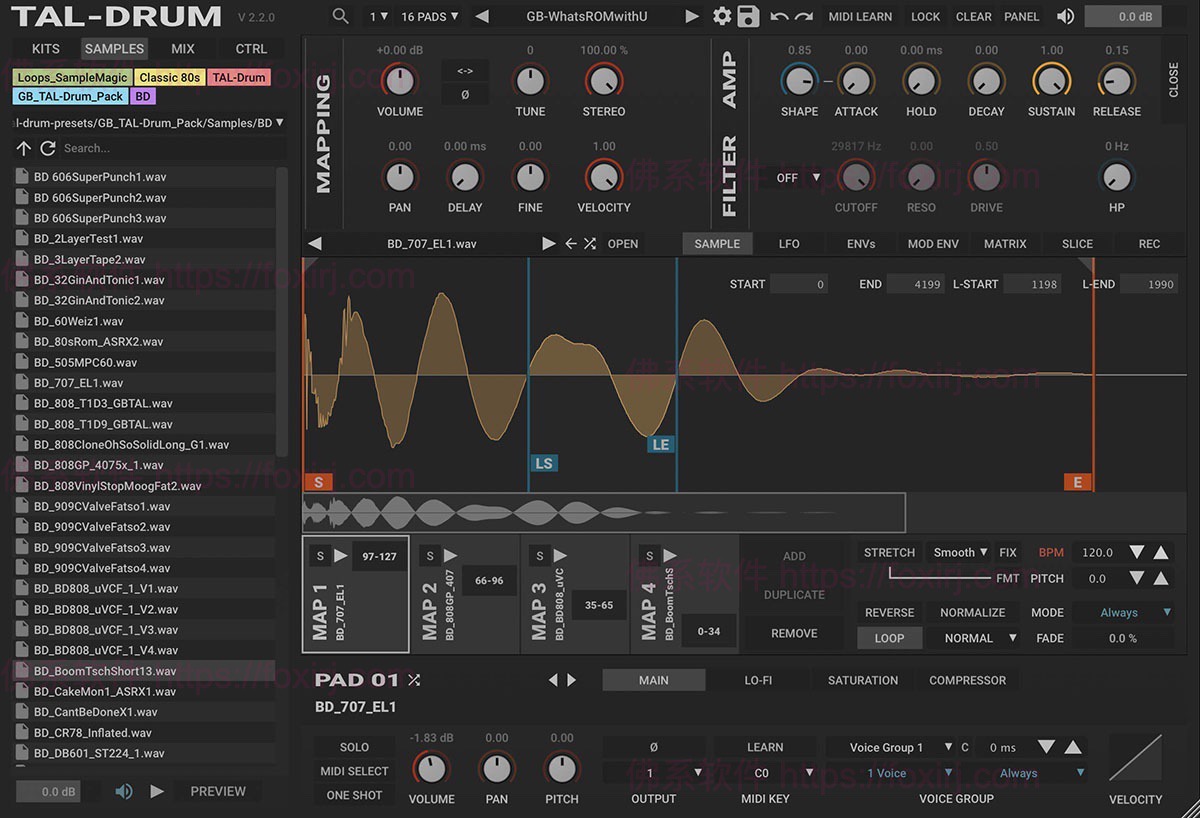The height and width of the screenshot is (818, 1200).
Task: Click the search magnifier icon in the top toolbar
Action: (x=340, y=16)
